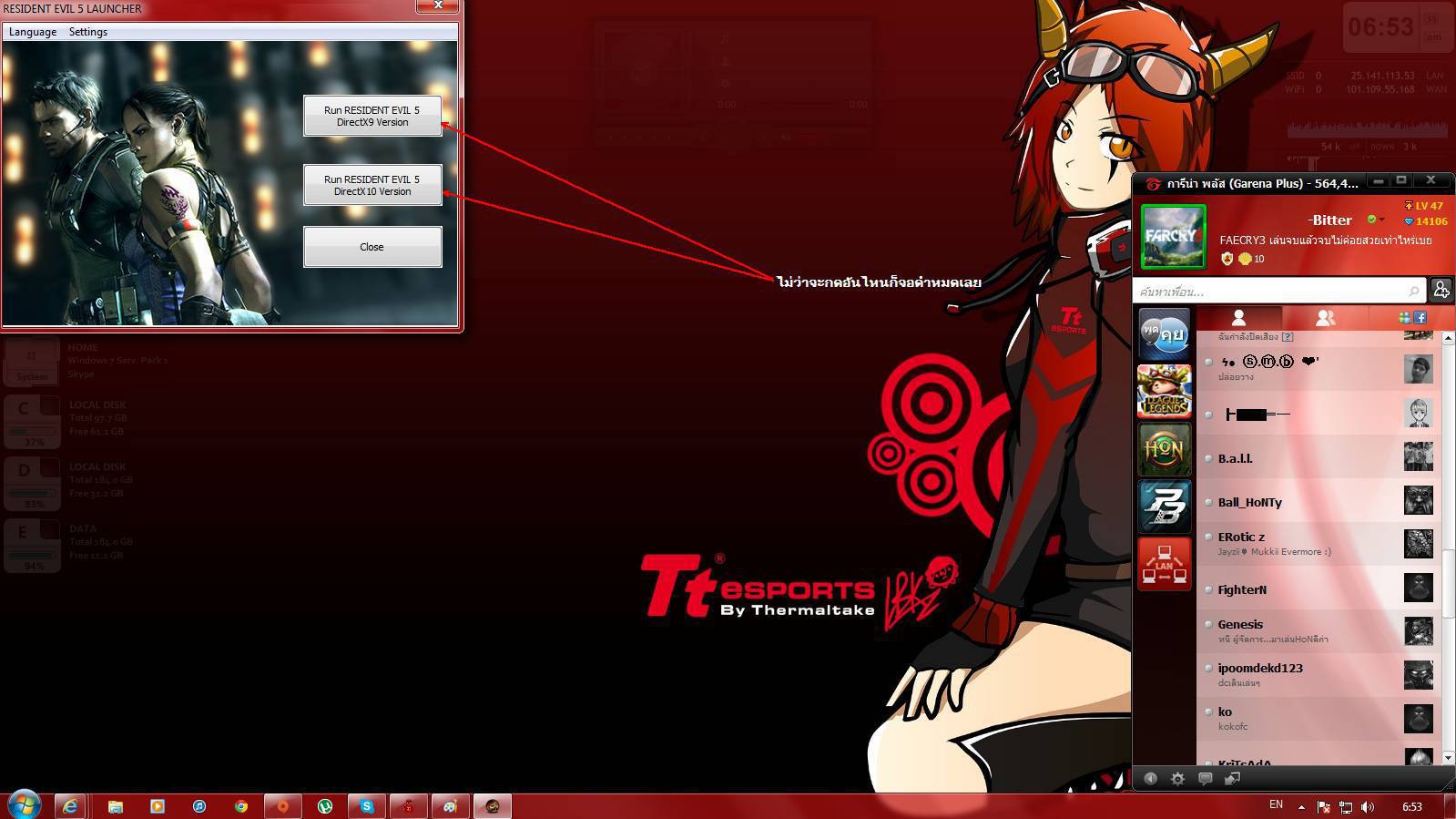Viewport: 1456px width, 819px height.
Task: Click the FAECRY3 status message text
Action: 1325,241
